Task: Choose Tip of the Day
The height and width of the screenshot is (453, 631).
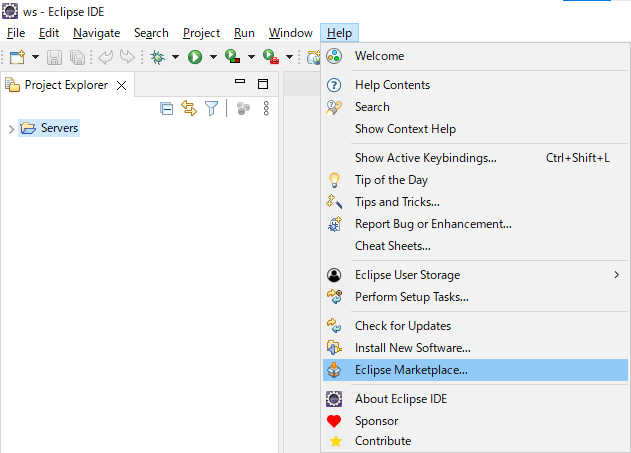Action: 475,180
